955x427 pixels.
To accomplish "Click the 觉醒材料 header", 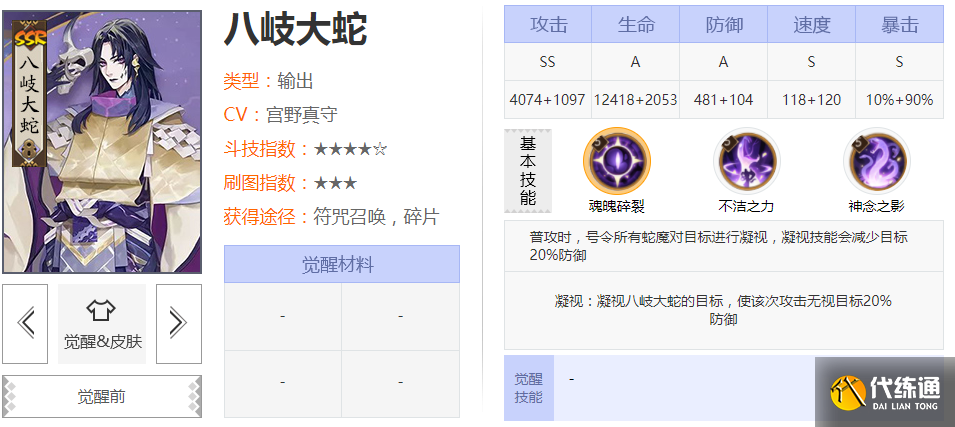I will coord(341,265).
